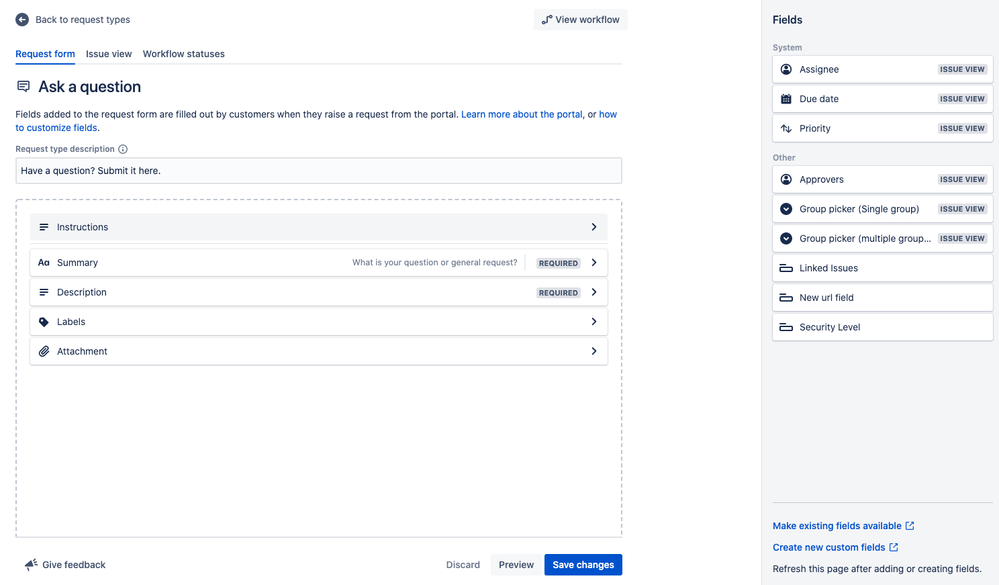Click the back arrow icon
999x585 pixels.
click(22, 20)
